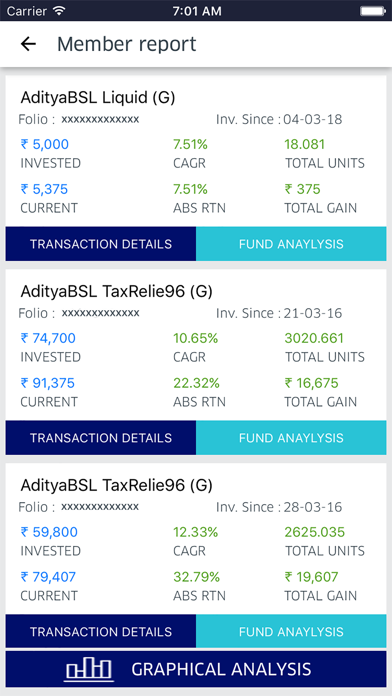Tap the Member report header title
This screenshot has height=696, width=392.
click(127, 44)
